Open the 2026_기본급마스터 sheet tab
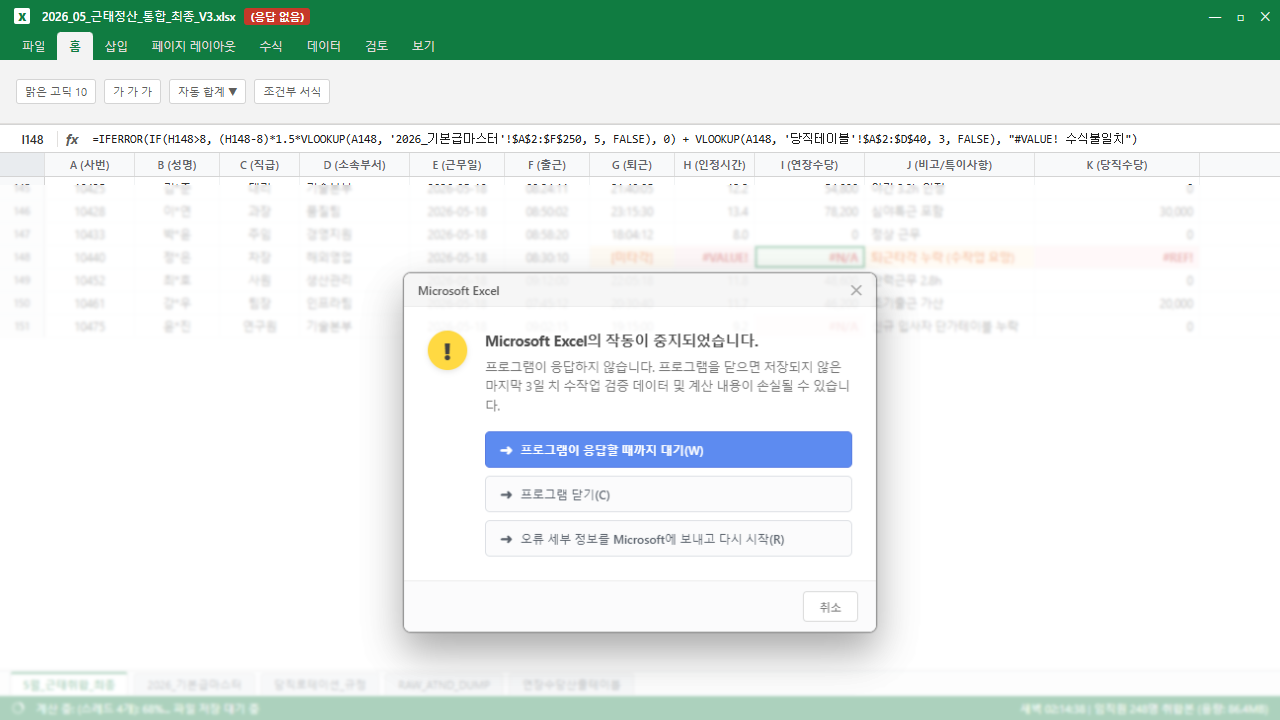The width and height of the screenshot is (1280, 720). (x=194, y=684)
